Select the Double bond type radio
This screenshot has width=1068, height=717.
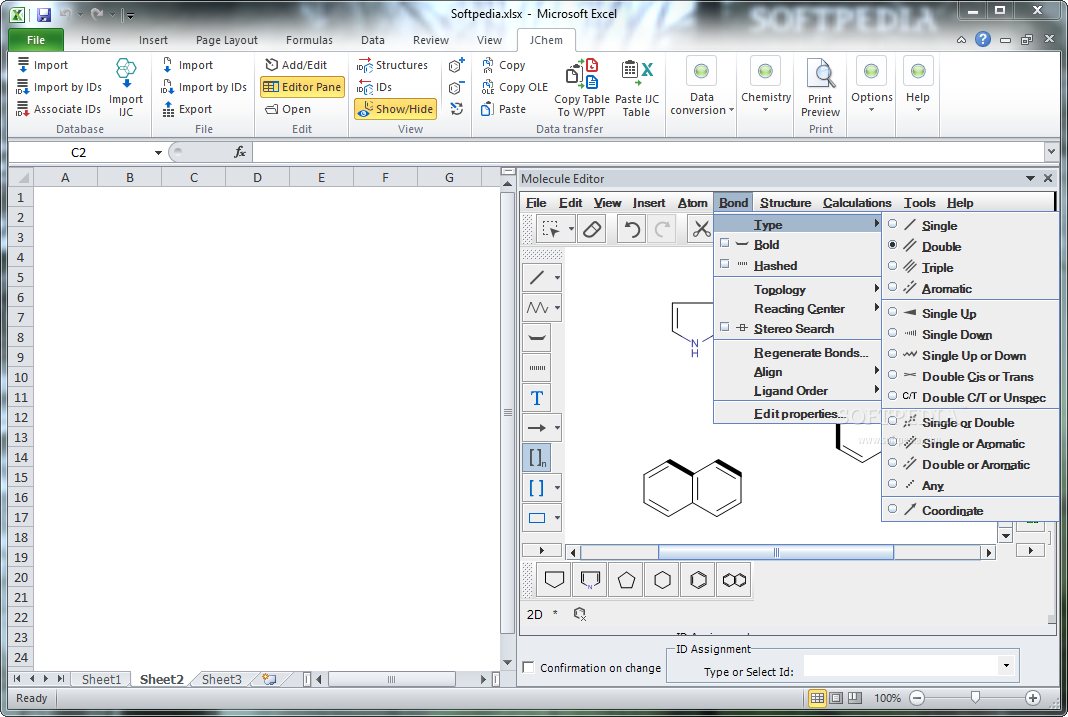[892, 245]
